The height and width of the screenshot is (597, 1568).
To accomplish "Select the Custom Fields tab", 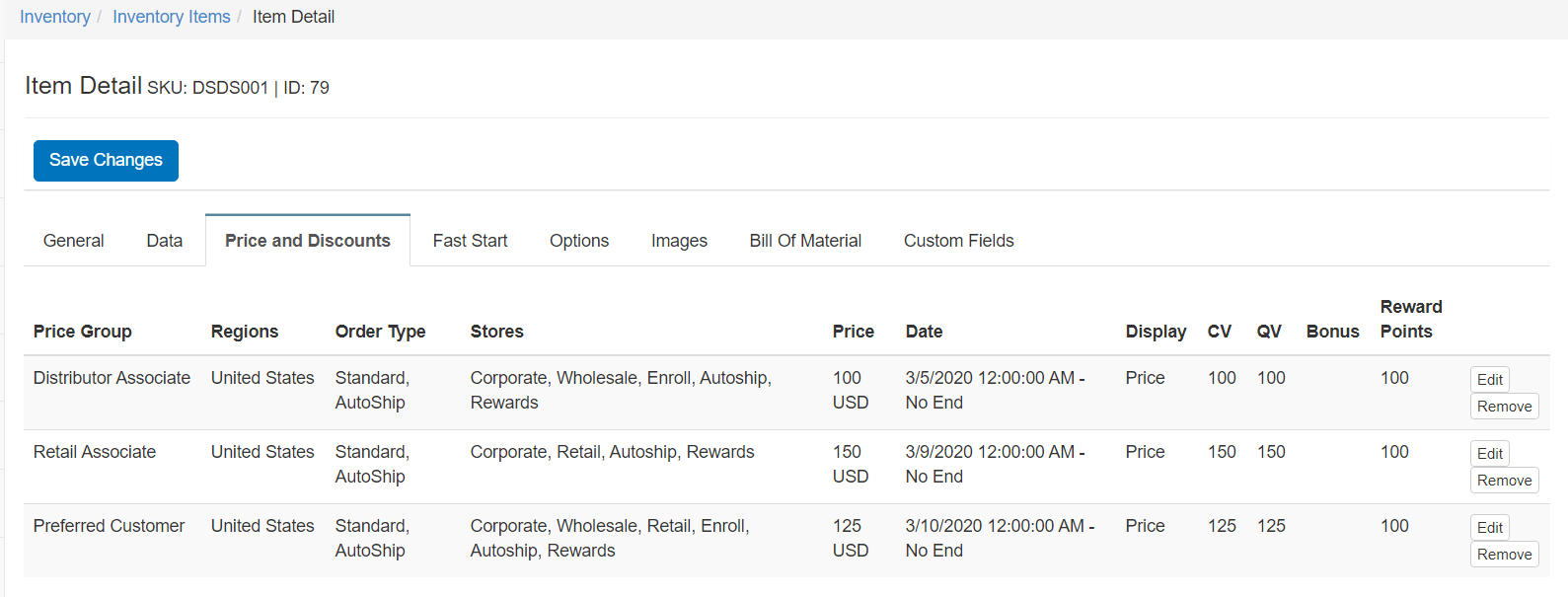I will click(x=958, y=241).
